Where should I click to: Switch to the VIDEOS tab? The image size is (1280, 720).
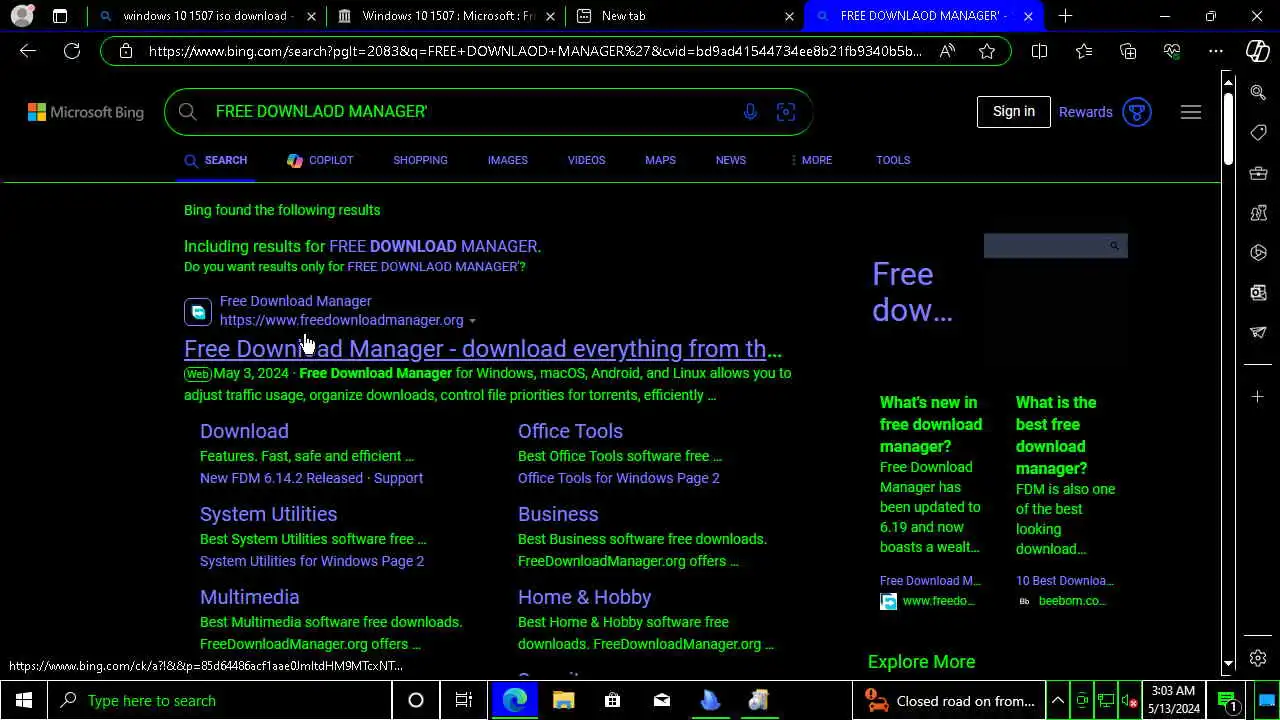click(x=586, y=160)
